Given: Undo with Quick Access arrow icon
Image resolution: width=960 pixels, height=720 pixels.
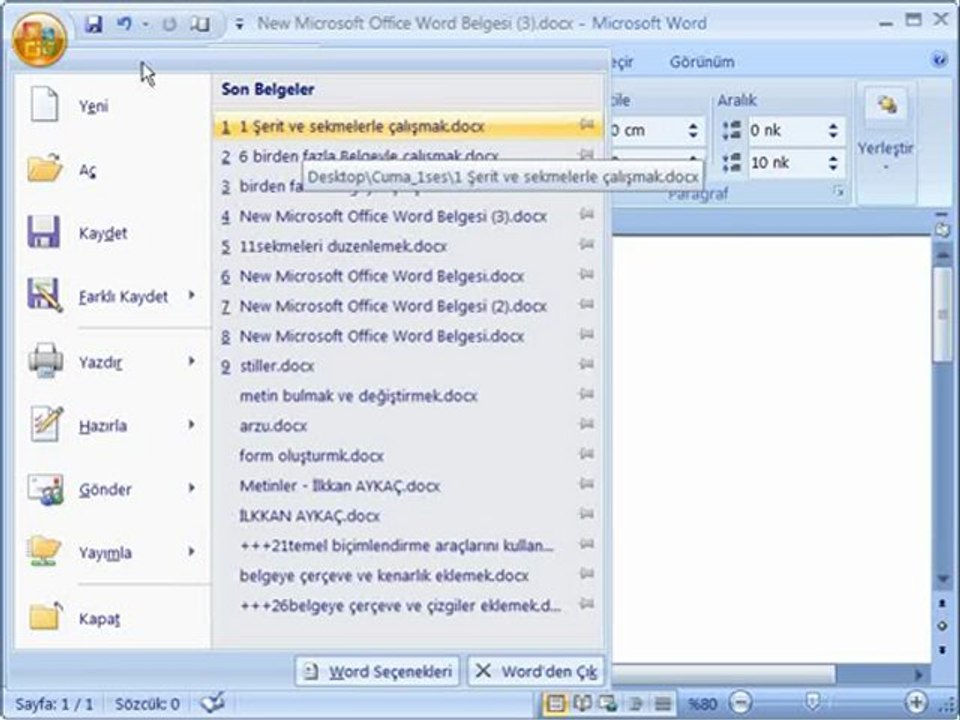Looking at the screenshot, I should 124,24.
